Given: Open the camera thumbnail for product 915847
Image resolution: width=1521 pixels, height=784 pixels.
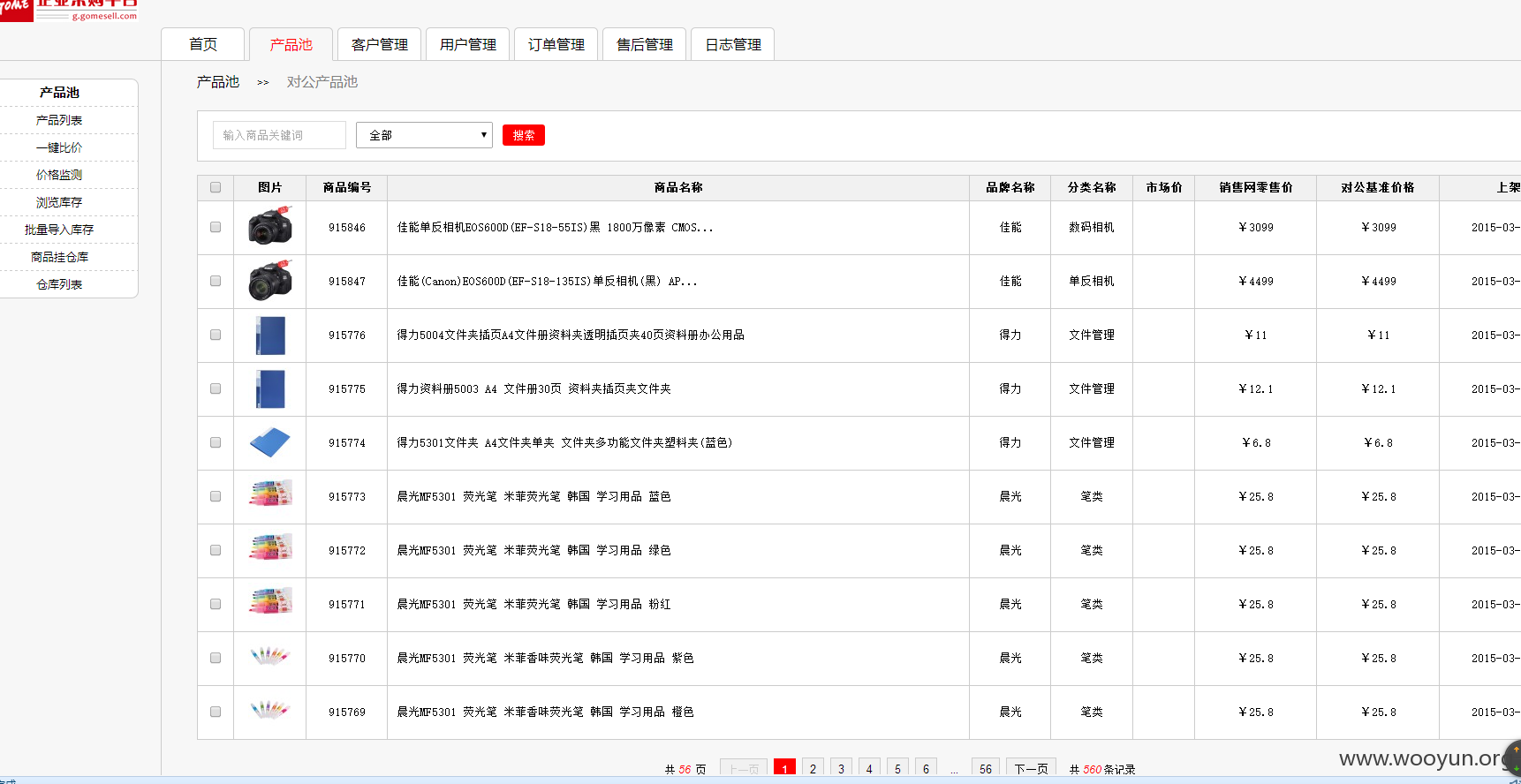Looking at the screenshot, I should coord(270,280).
